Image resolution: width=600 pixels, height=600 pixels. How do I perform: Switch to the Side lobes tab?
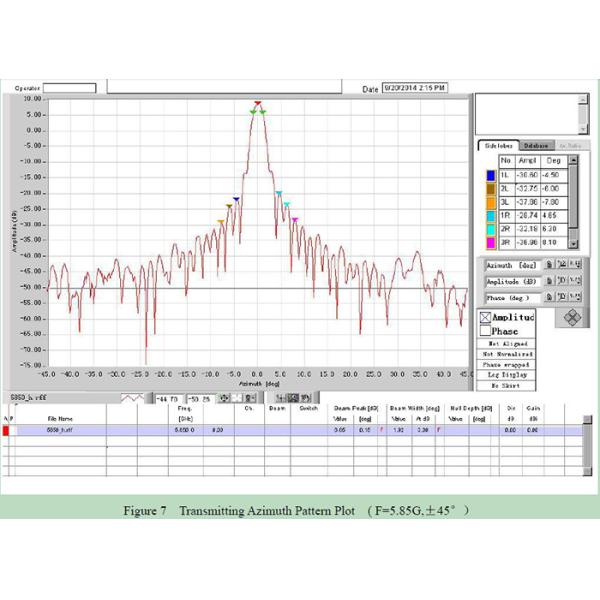pos(497,145)
